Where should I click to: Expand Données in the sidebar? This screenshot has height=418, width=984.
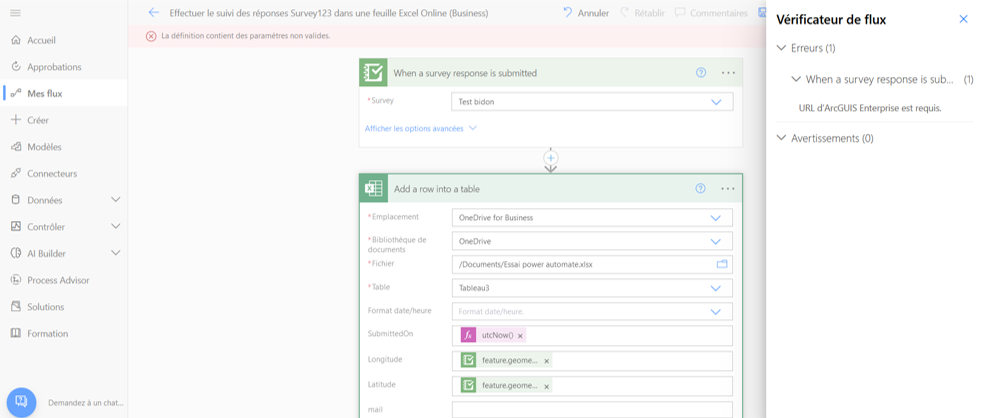point(115,200)
